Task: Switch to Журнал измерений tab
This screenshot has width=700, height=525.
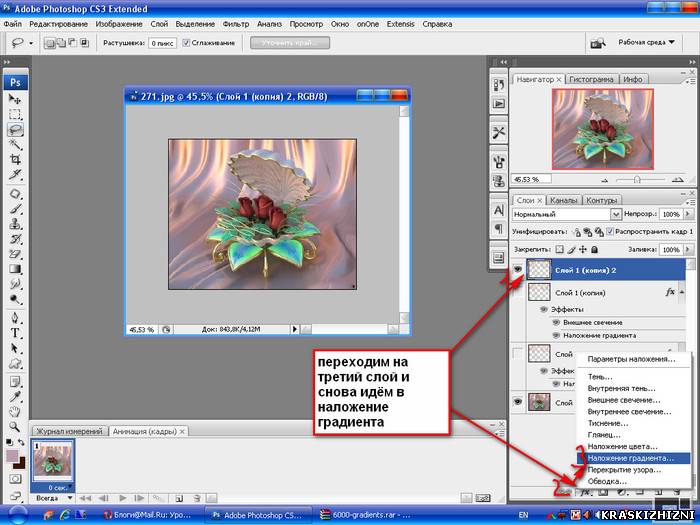Action: pyautogui.click(x=69, y=431)
